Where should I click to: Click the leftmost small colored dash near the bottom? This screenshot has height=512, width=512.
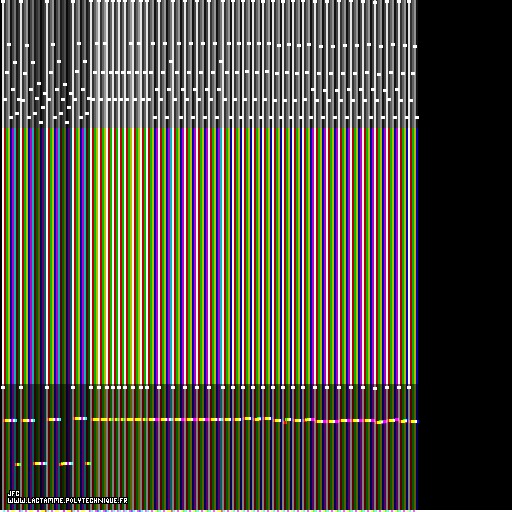coord(18,464)
